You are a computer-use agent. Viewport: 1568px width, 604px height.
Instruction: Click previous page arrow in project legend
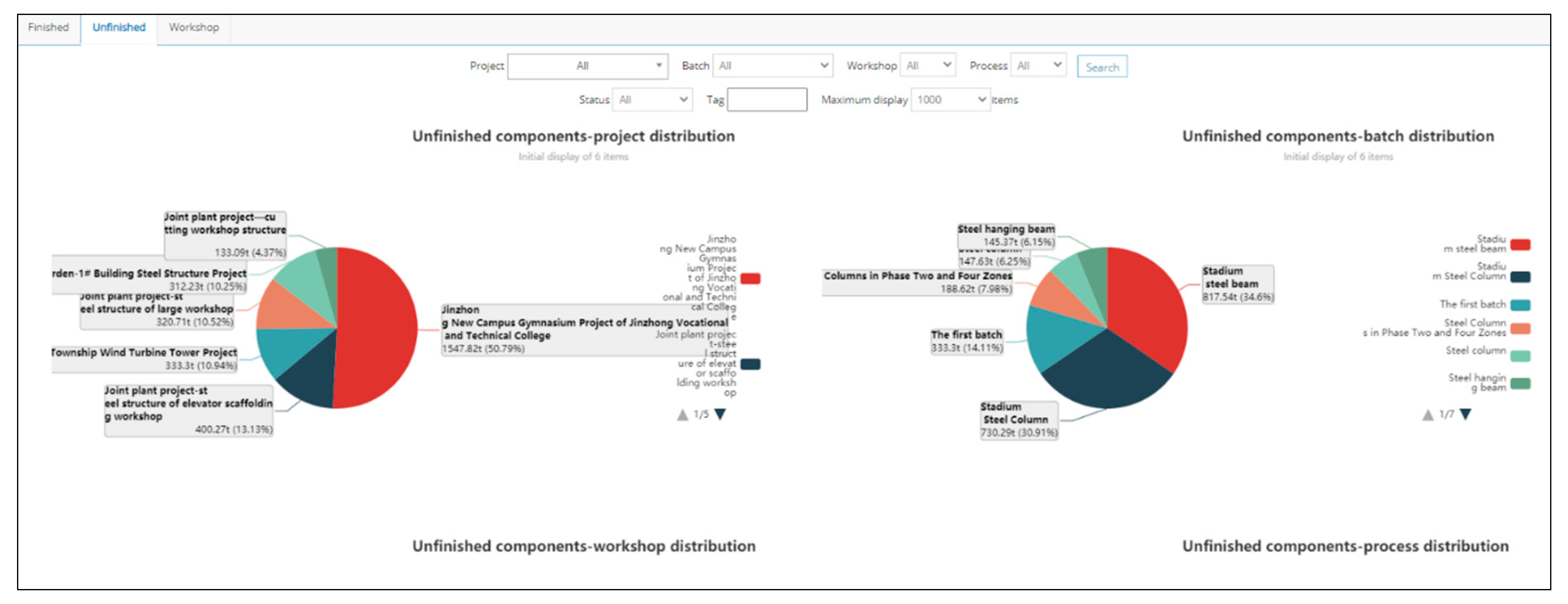tap(682, 414)
